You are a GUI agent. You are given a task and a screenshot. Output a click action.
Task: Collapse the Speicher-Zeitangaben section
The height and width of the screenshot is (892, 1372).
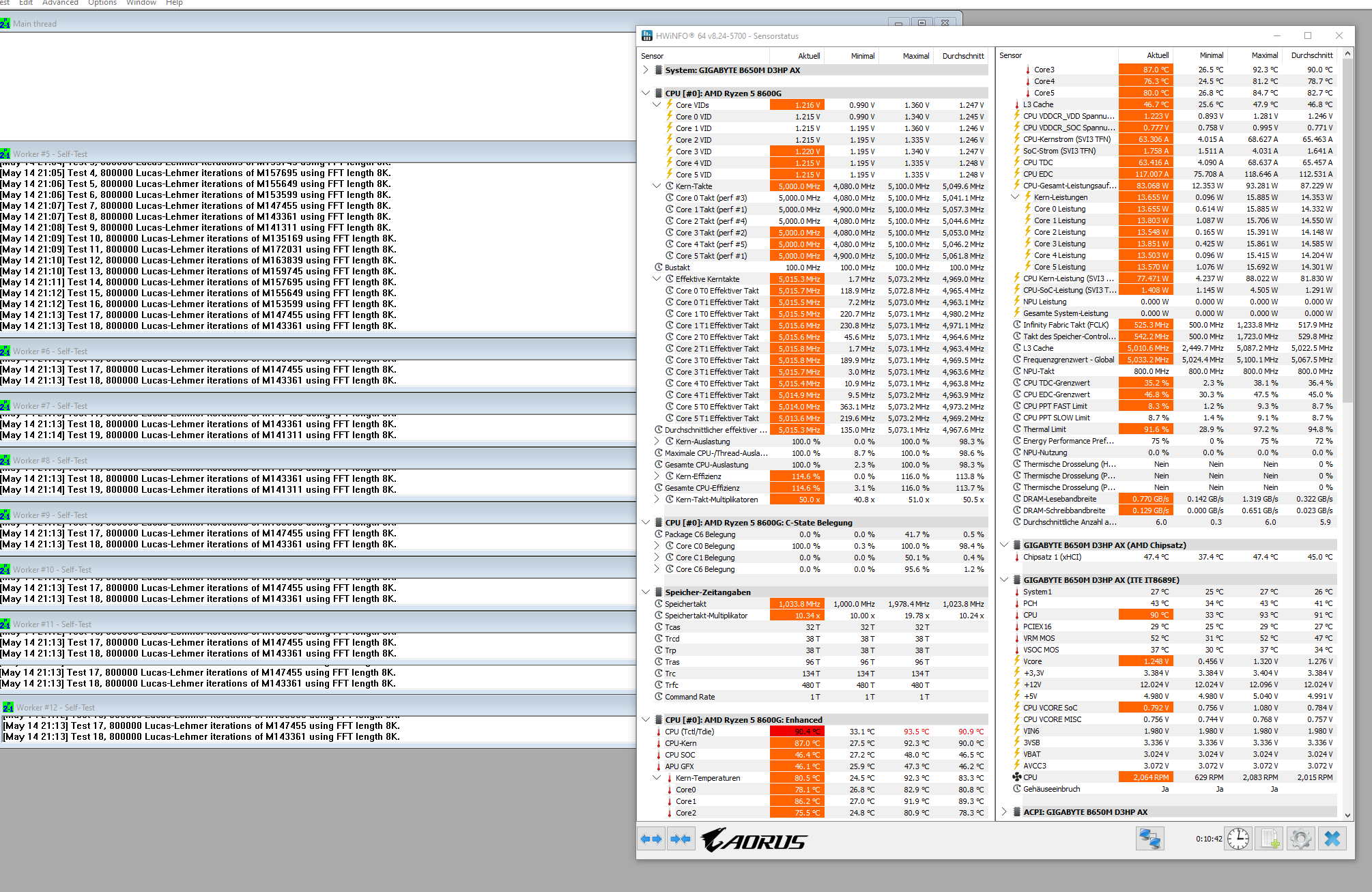pos(646,592)
